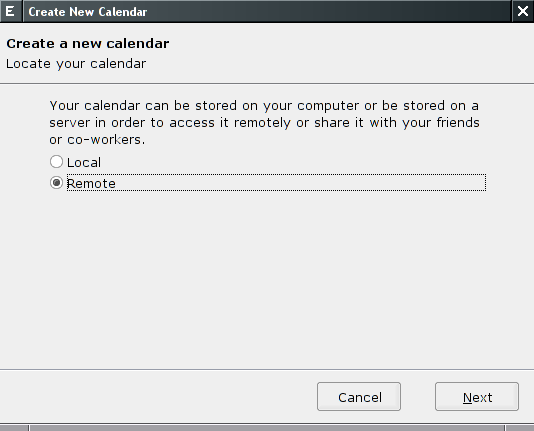Click the Local option label text

tap(84, 162)
